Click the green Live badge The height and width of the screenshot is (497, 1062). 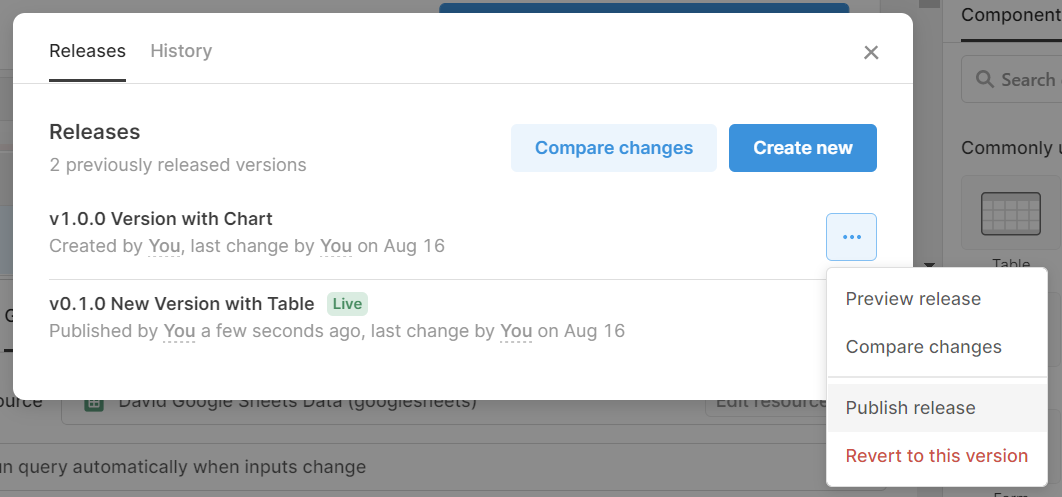click(347, 304)
